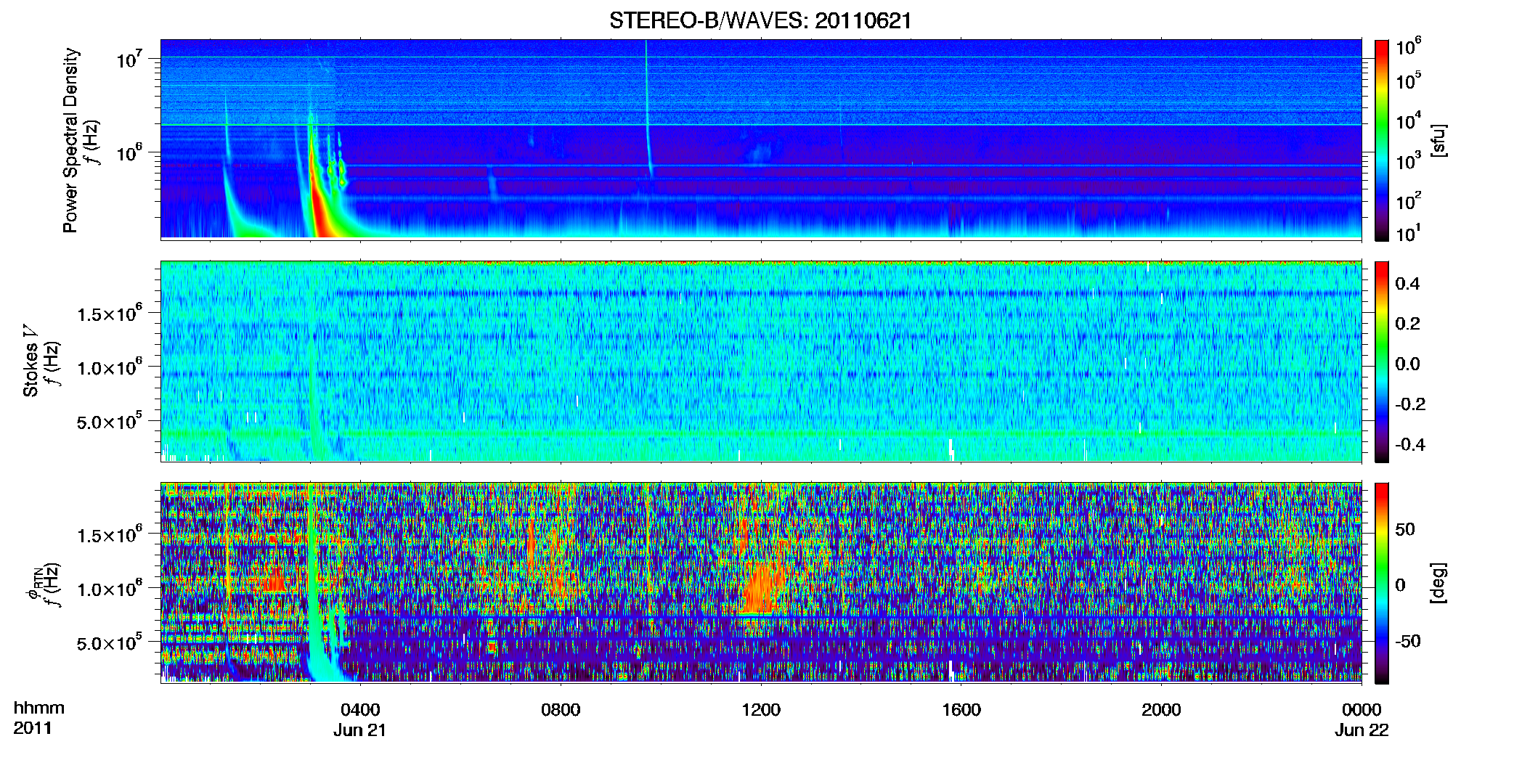Click the -0.4 Stokes V colorbar value
Screen dimensions: 1522x784
(1410, 444)
